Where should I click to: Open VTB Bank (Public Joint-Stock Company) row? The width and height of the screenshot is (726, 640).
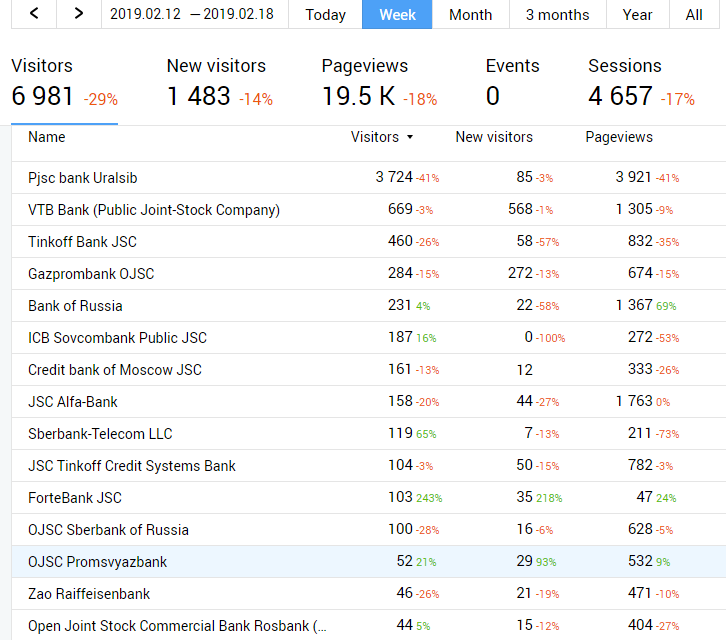[369, 209]
